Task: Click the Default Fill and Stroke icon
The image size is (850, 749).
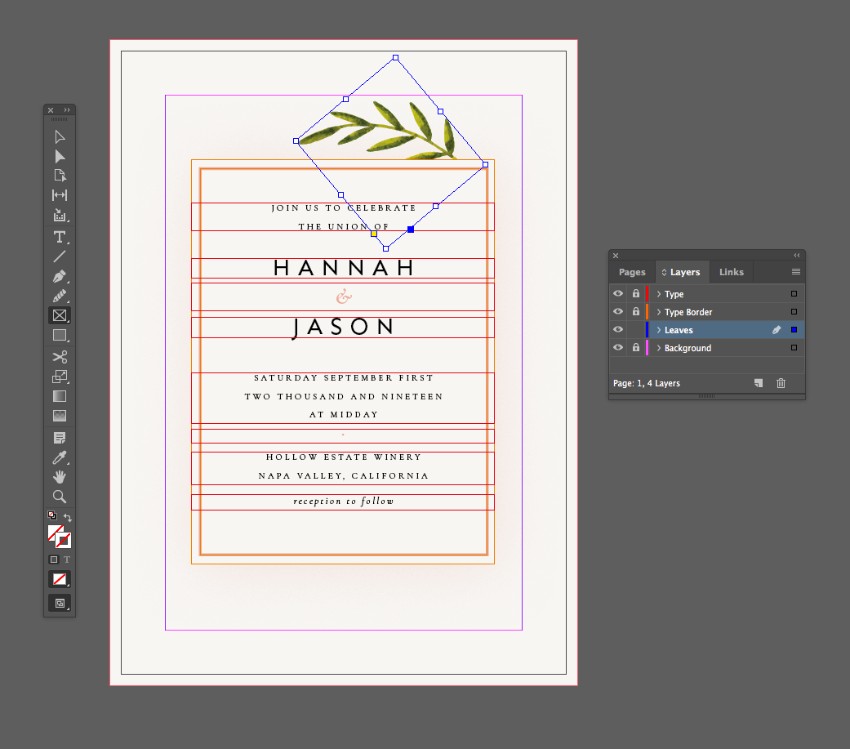Action: point(52,515)
